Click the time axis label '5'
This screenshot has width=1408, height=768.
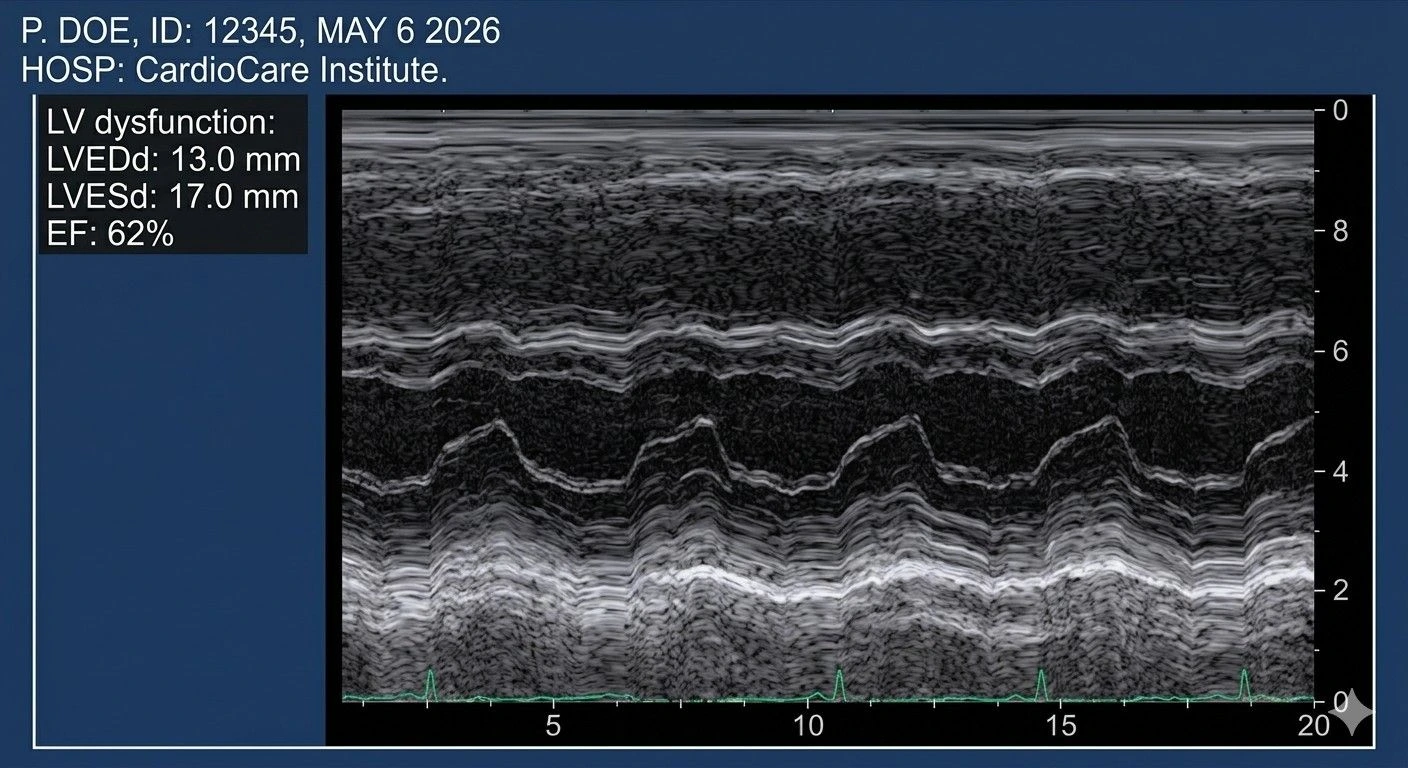pyautogui.click(x=553, y=726)
